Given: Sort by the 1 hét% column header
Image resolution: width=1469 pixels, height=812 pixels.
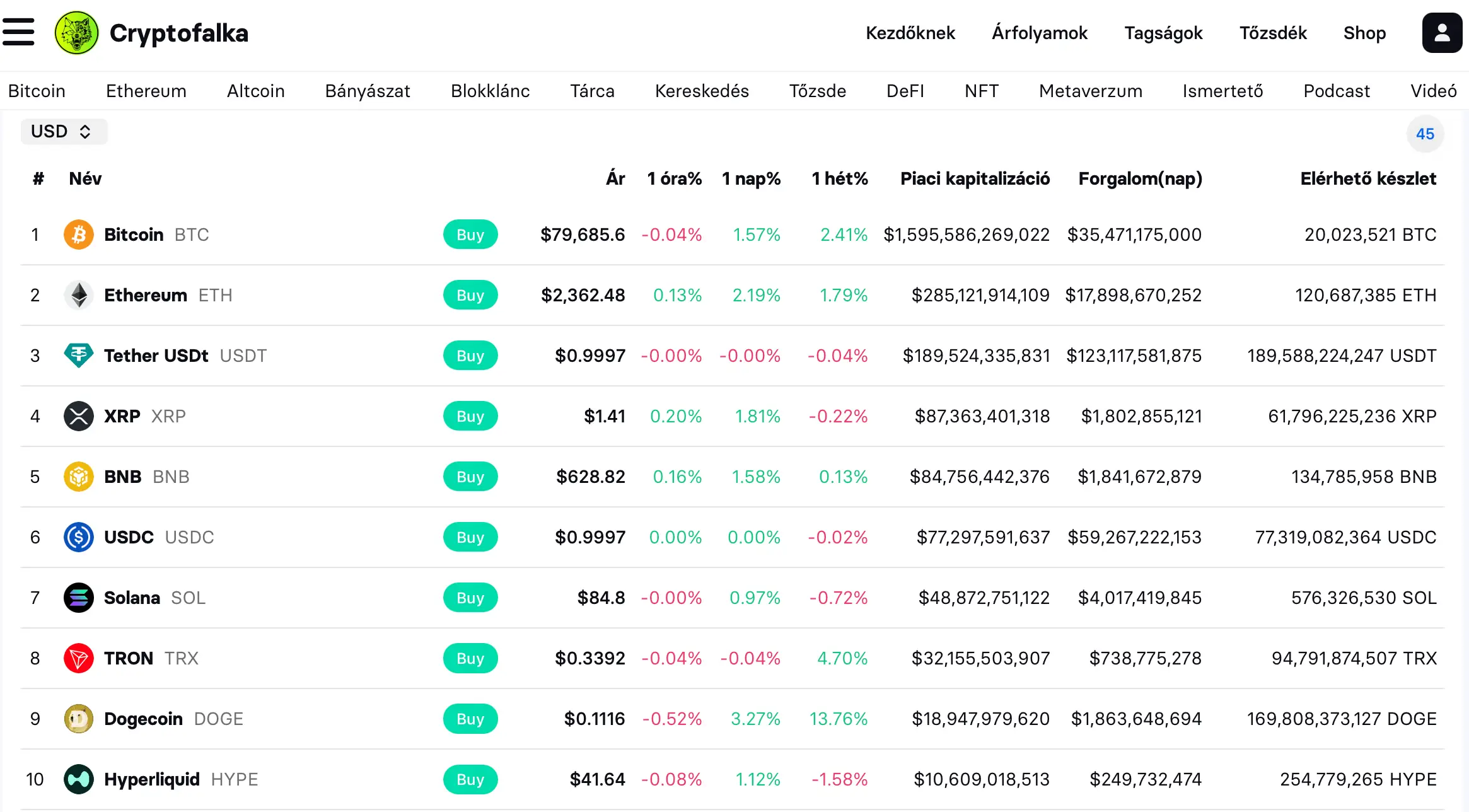Looking at the screenshot, I should [840, 178].
